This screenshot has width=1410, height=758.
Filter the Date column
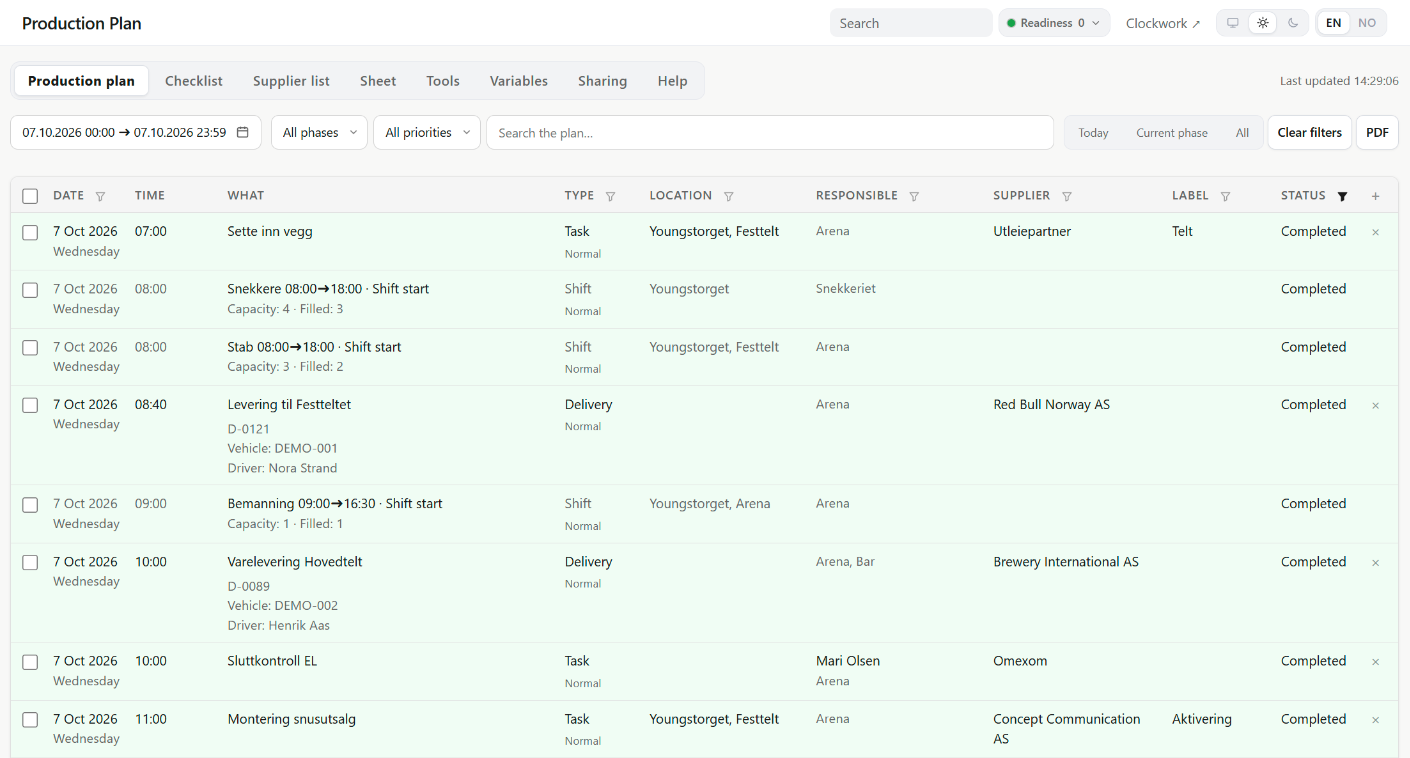pos(100,196)
